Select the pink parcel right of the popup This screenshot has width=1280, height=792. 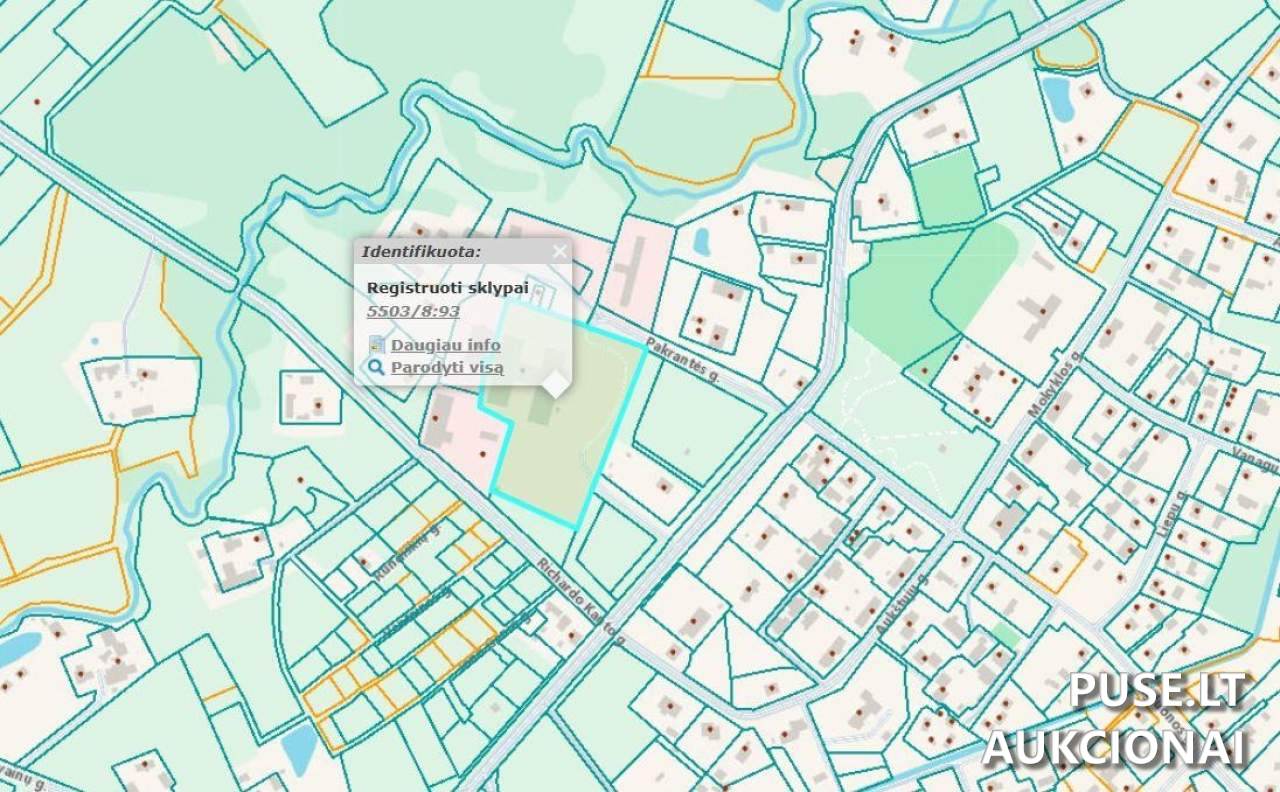(x=637, y=265)
